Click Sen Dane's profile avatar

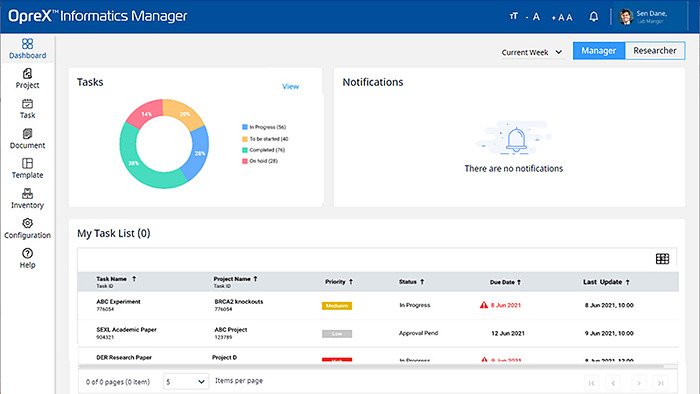pyautogui.click(x=625, y=17)
